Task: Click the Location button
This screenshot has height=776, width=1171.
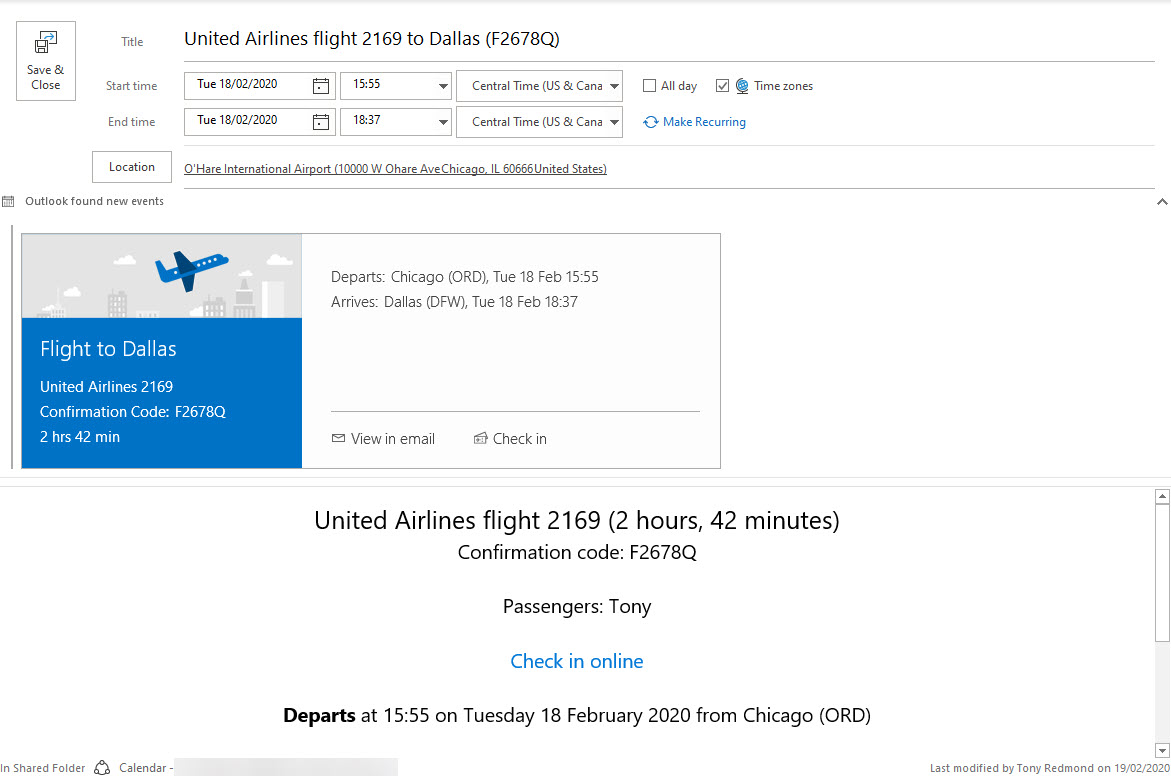Action: [x=132, y=167]
